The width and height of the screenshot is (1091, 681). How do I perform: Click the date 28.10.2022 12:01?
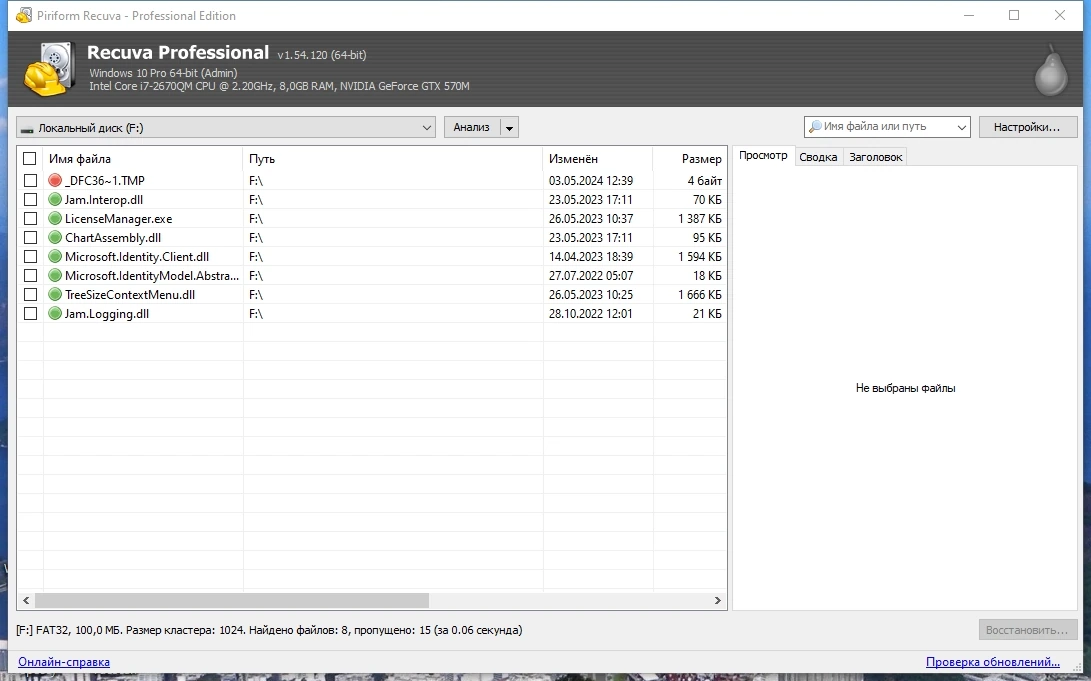click(591, 314)
